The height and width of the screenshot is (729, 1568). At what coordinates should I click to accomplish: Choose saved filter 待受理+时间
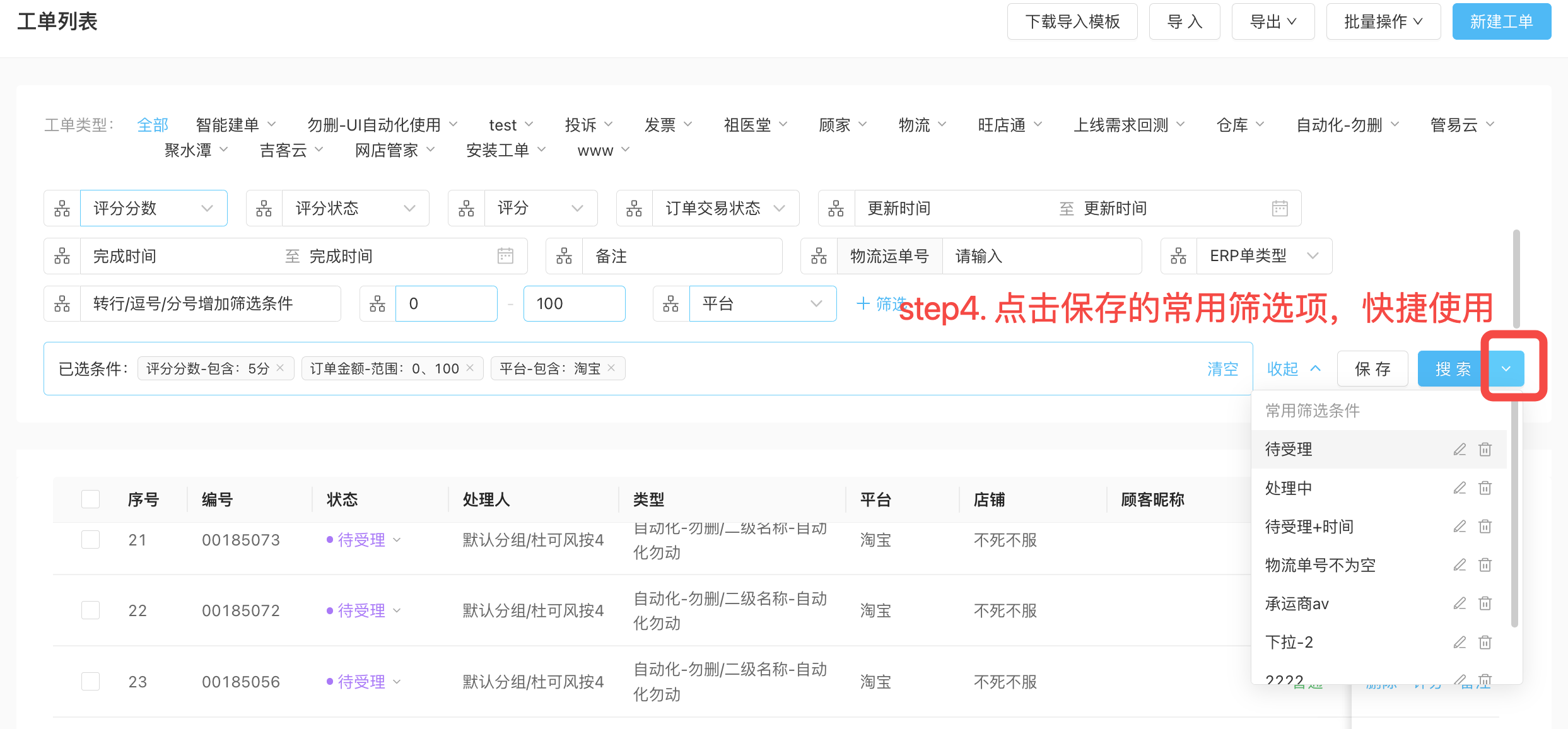(x=1309, y=527)
